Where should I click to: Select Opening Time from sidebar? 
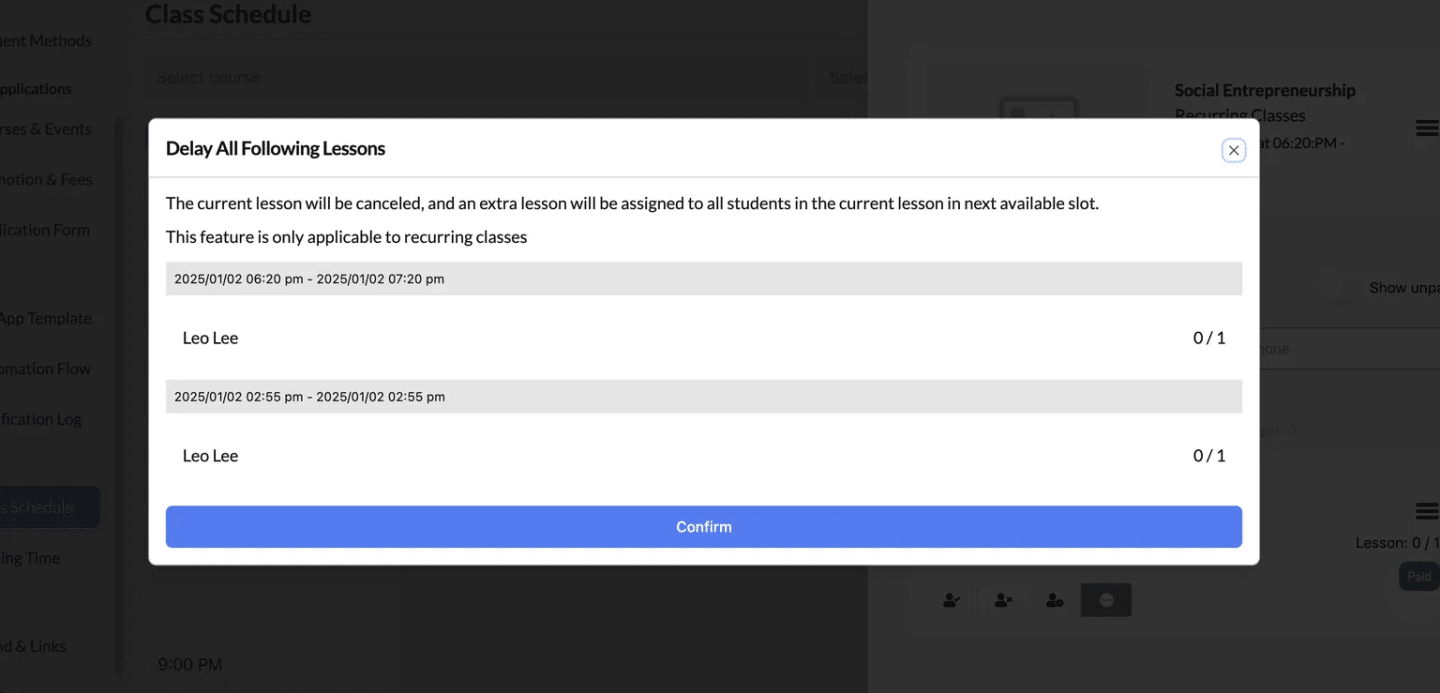(30, 558)
